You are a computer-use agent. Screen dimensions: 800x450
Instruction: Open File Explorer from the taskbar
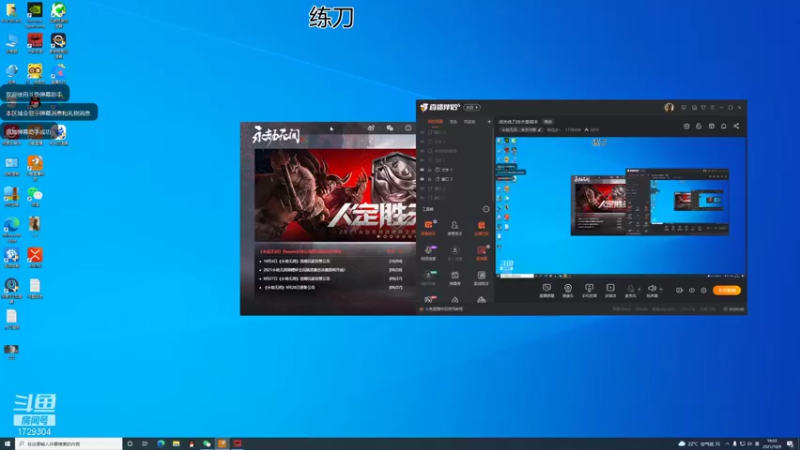[176, 444]
